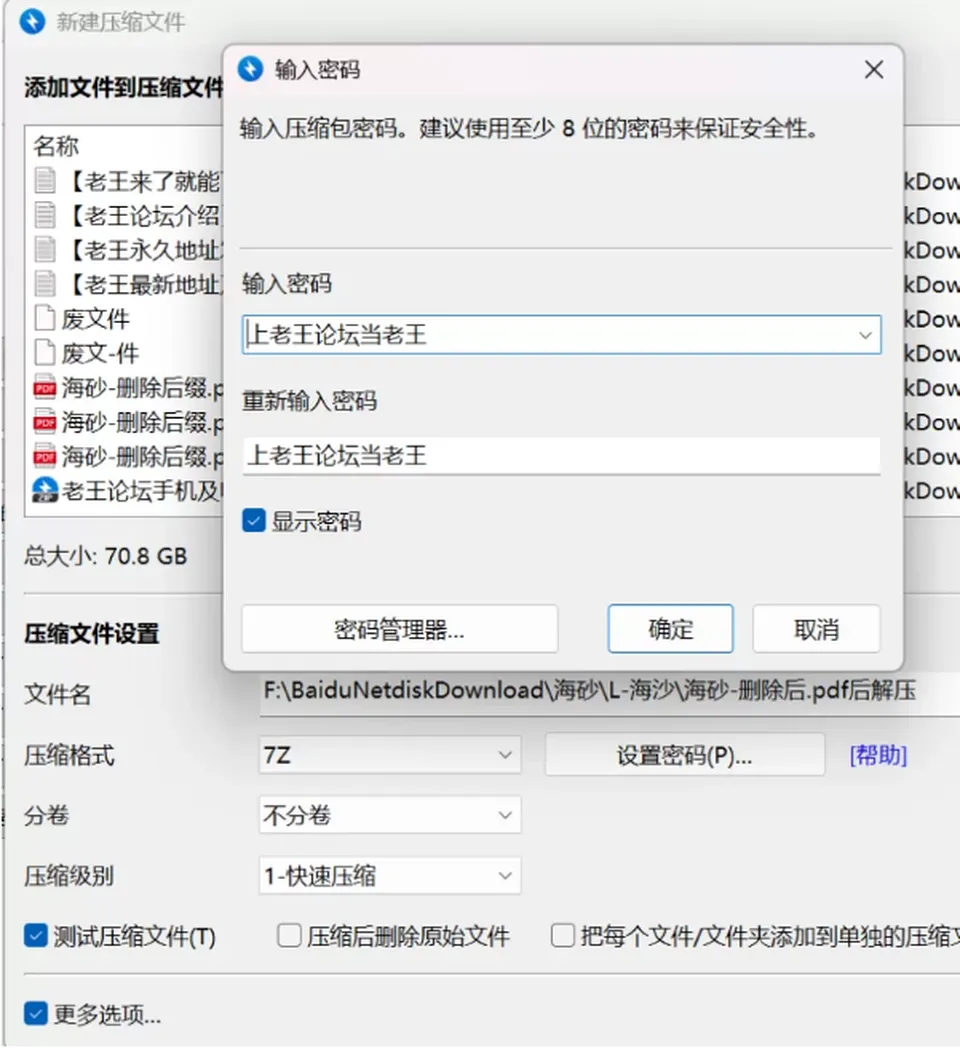Click the Bandizip logo in 新建压缩文件 window title

(x=32, y=21)
